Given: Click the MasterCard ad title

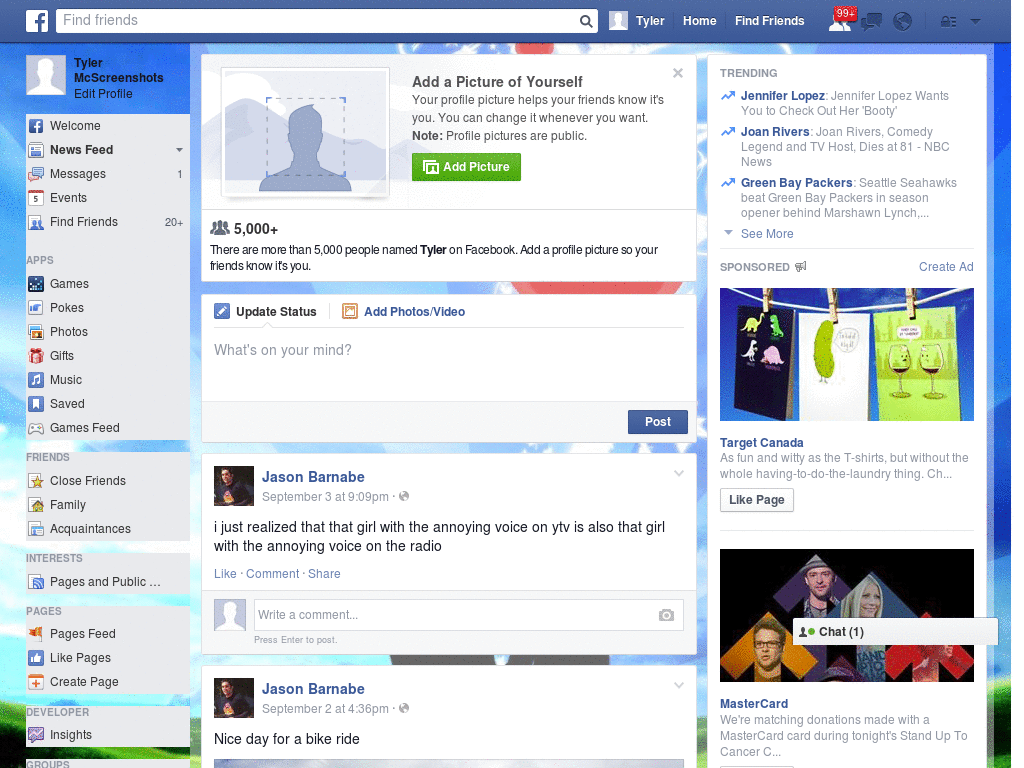Looking at the screenshot, I should click(754, 704).
